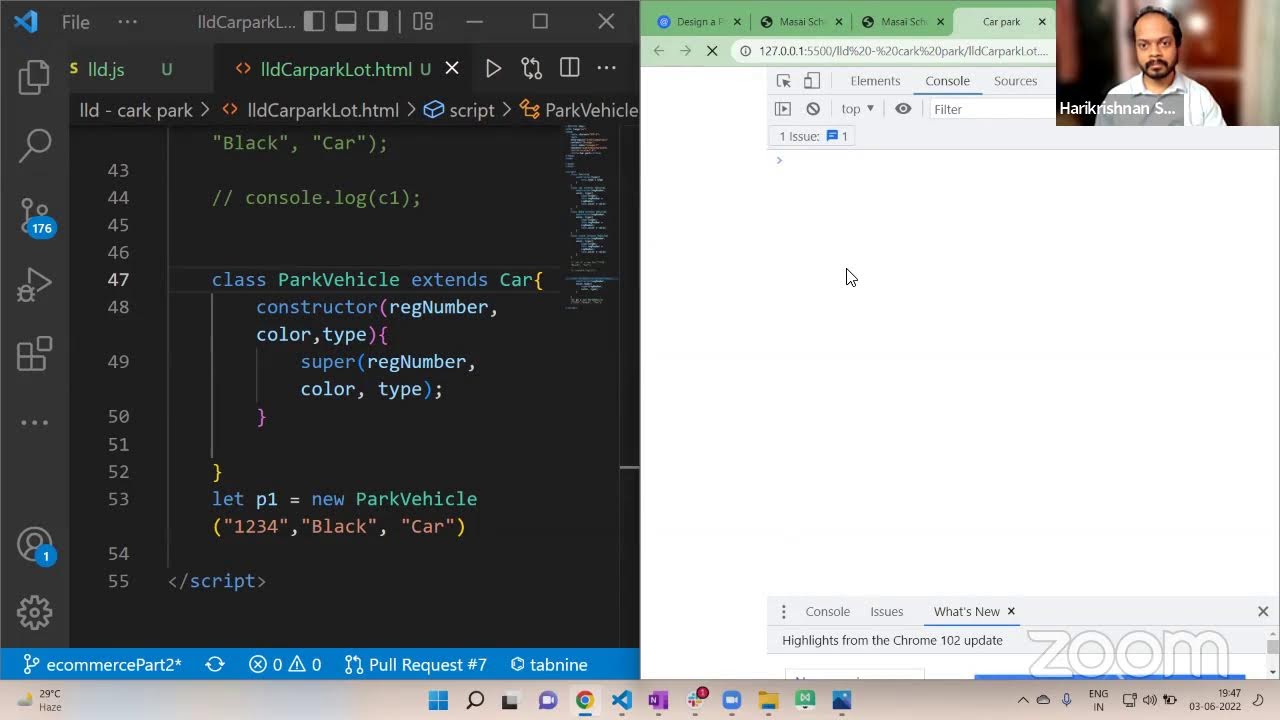
Task: Close the What's New drawer tab
Action: pos(1011,611)
